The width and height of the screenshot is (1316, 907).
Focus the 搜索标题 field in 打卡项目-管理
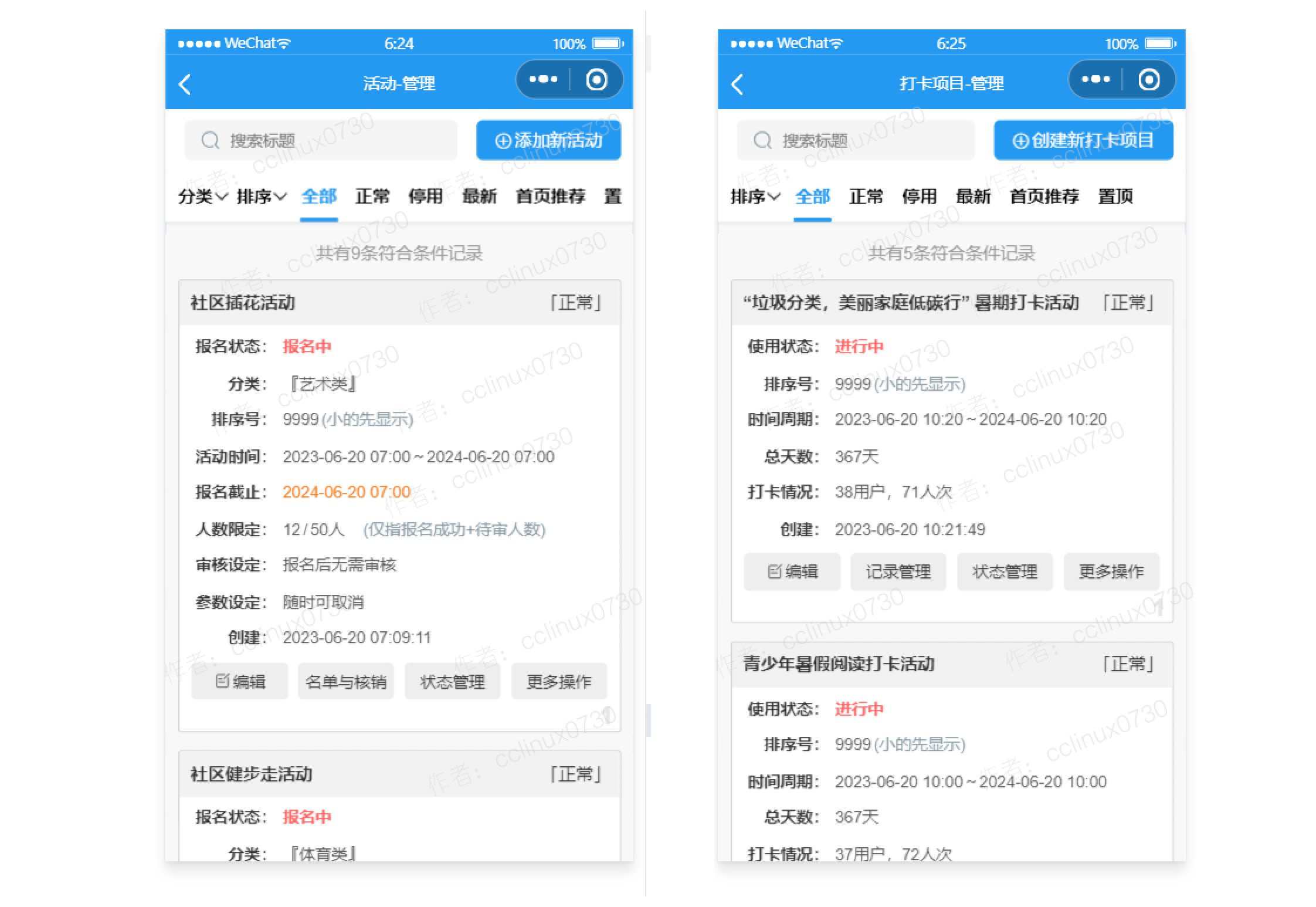click(x=856, y=140)
